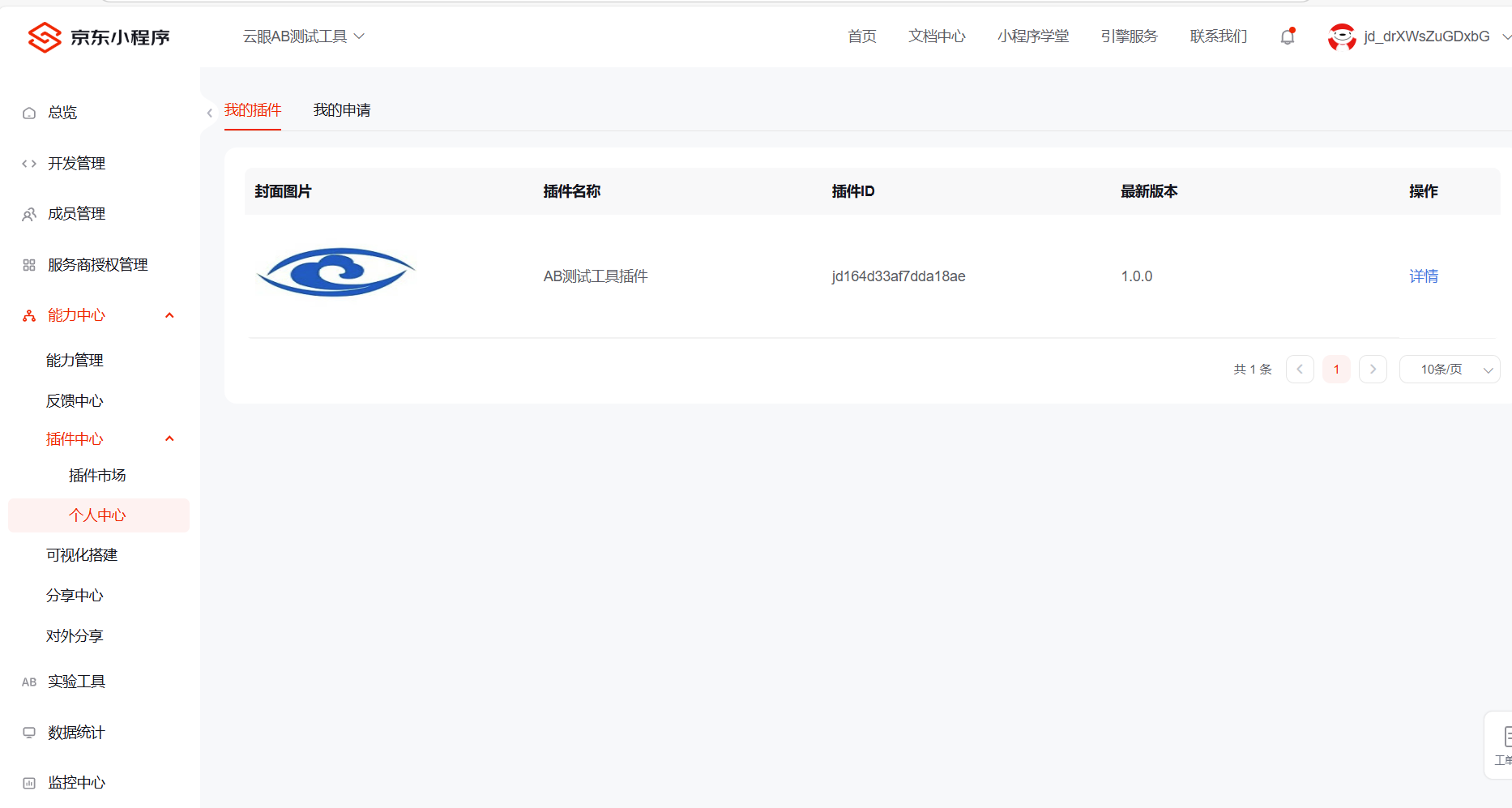Go to previous page in pagination
The width and height of the screenshot is (1512, 808).
click(1300, 370)
